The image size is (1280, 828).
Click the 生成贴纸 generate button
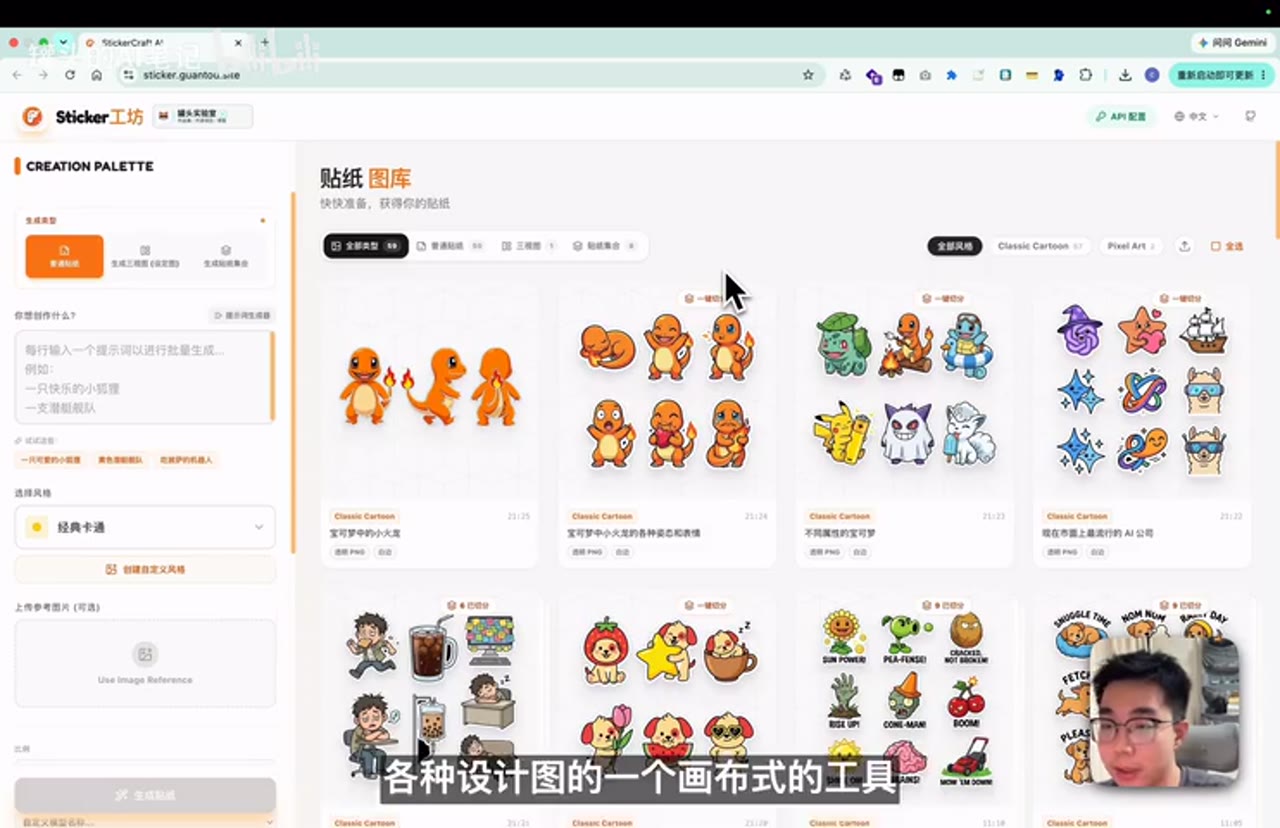tap(145, 795)
